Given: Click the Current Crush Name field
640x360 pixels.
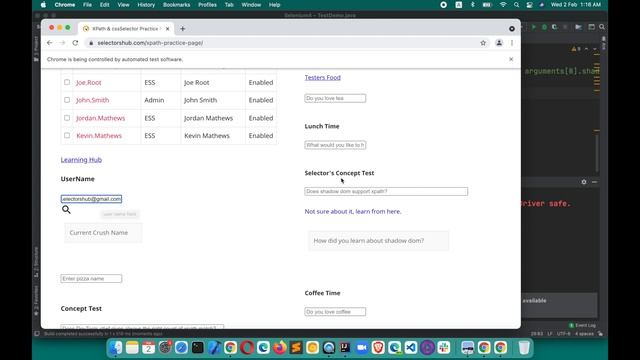Looking at the screenshot, I should pos(103,233).
